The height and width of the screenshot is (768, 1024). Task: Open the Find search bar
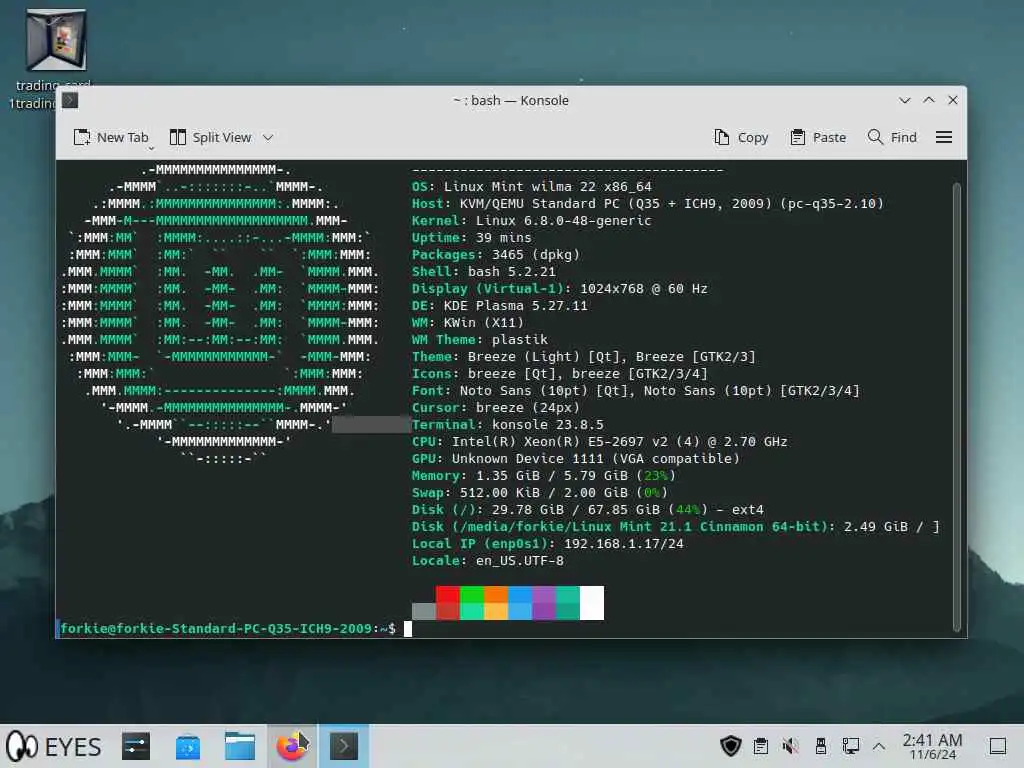(892, 137)
